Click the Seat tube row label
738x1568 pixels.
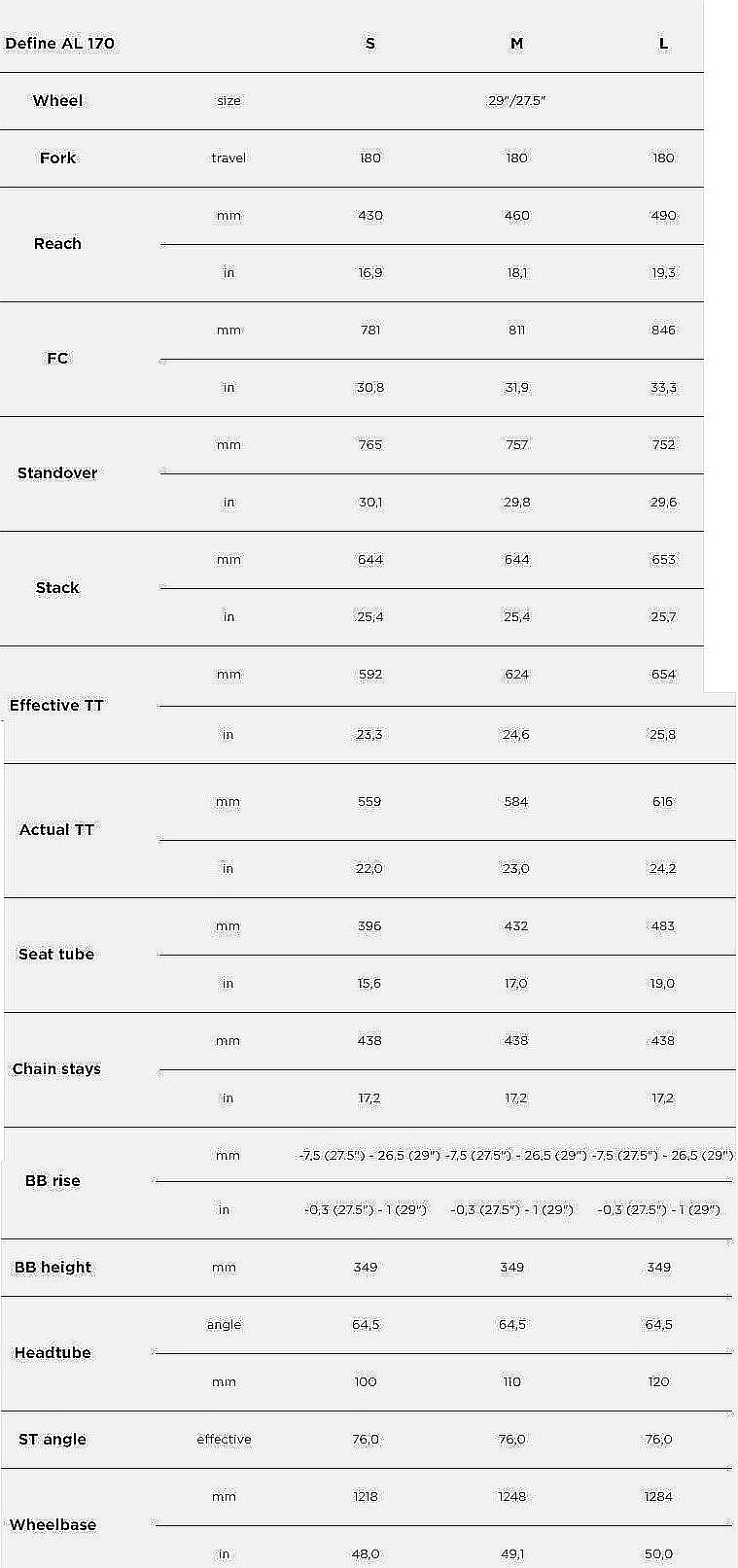56,955
